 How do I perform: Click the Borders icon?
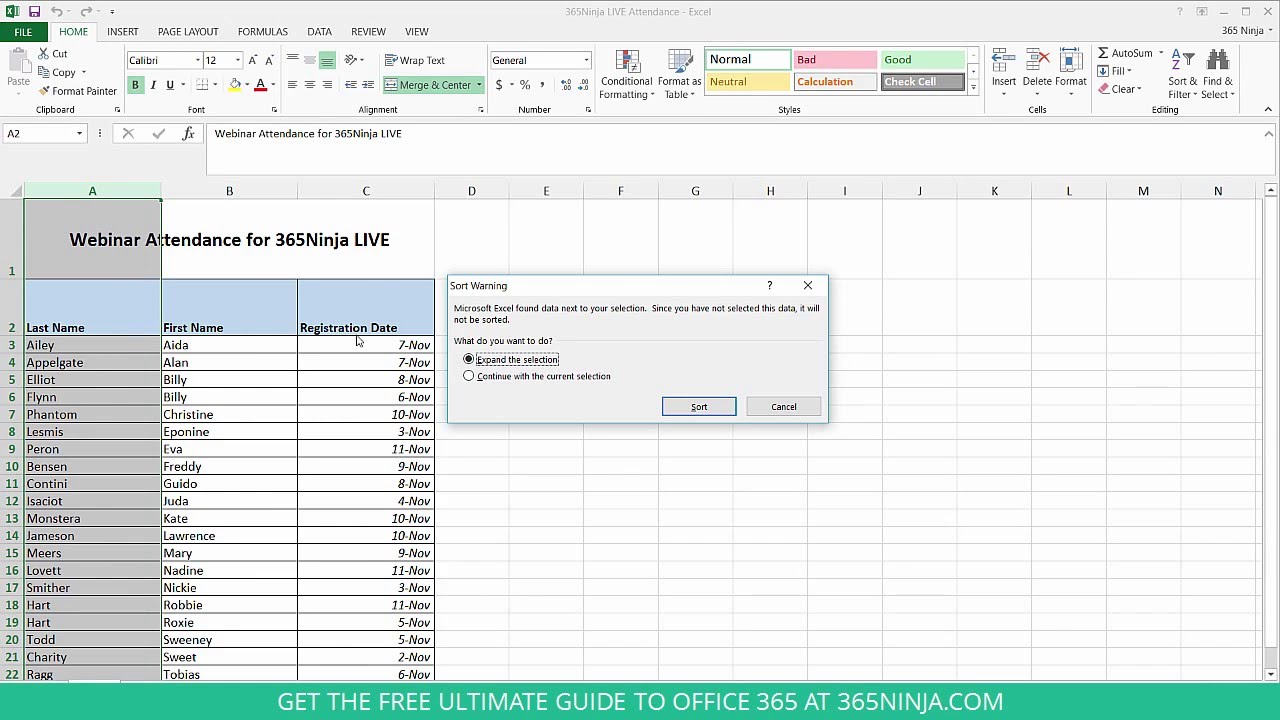click(x=202, y=85)
